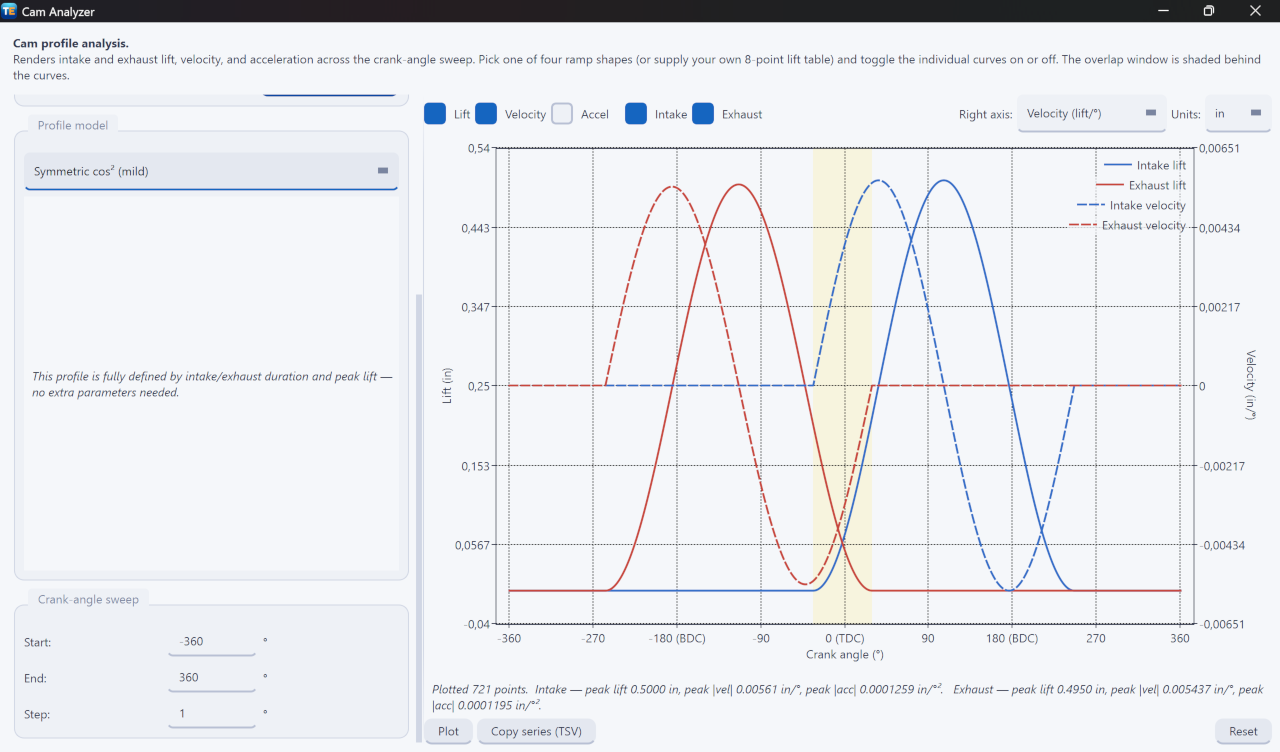Click the Reset button

click(1243, 732)
